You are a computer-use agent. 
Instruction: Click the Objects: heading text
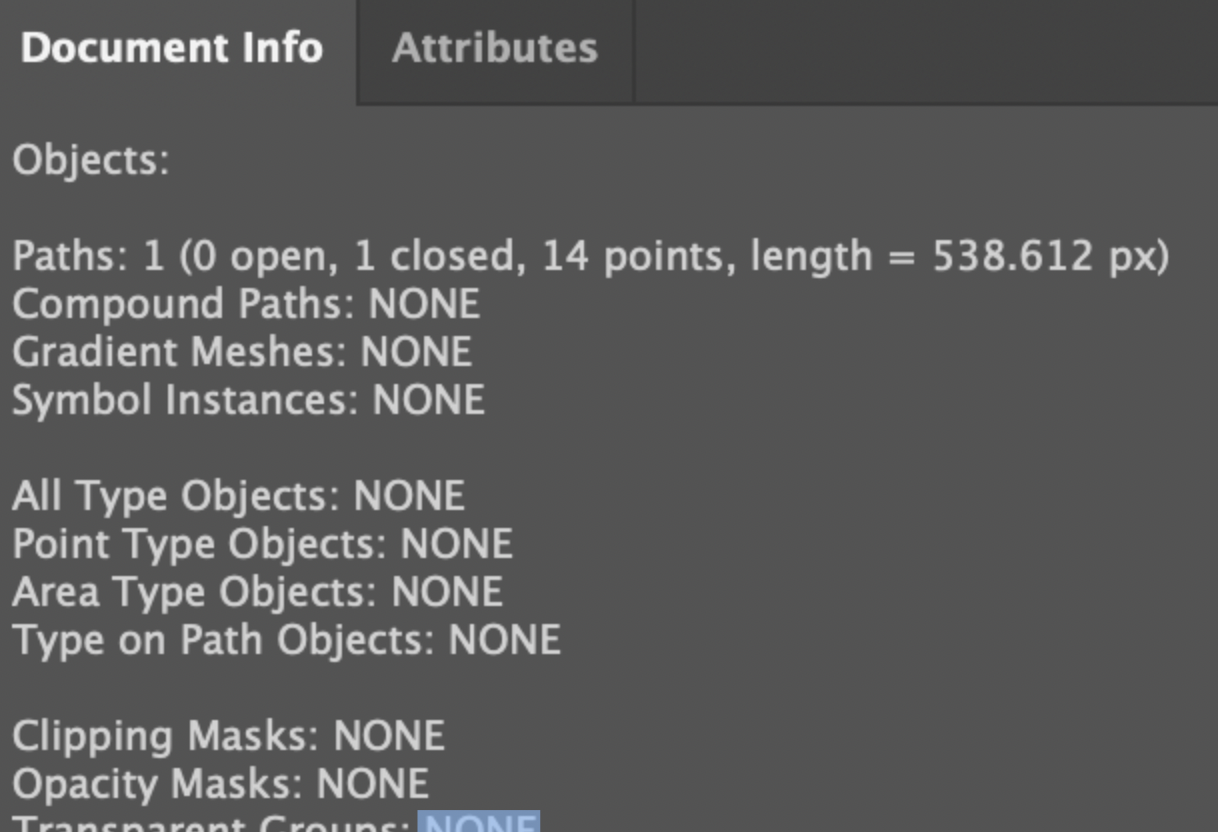[x=91, y=160]
